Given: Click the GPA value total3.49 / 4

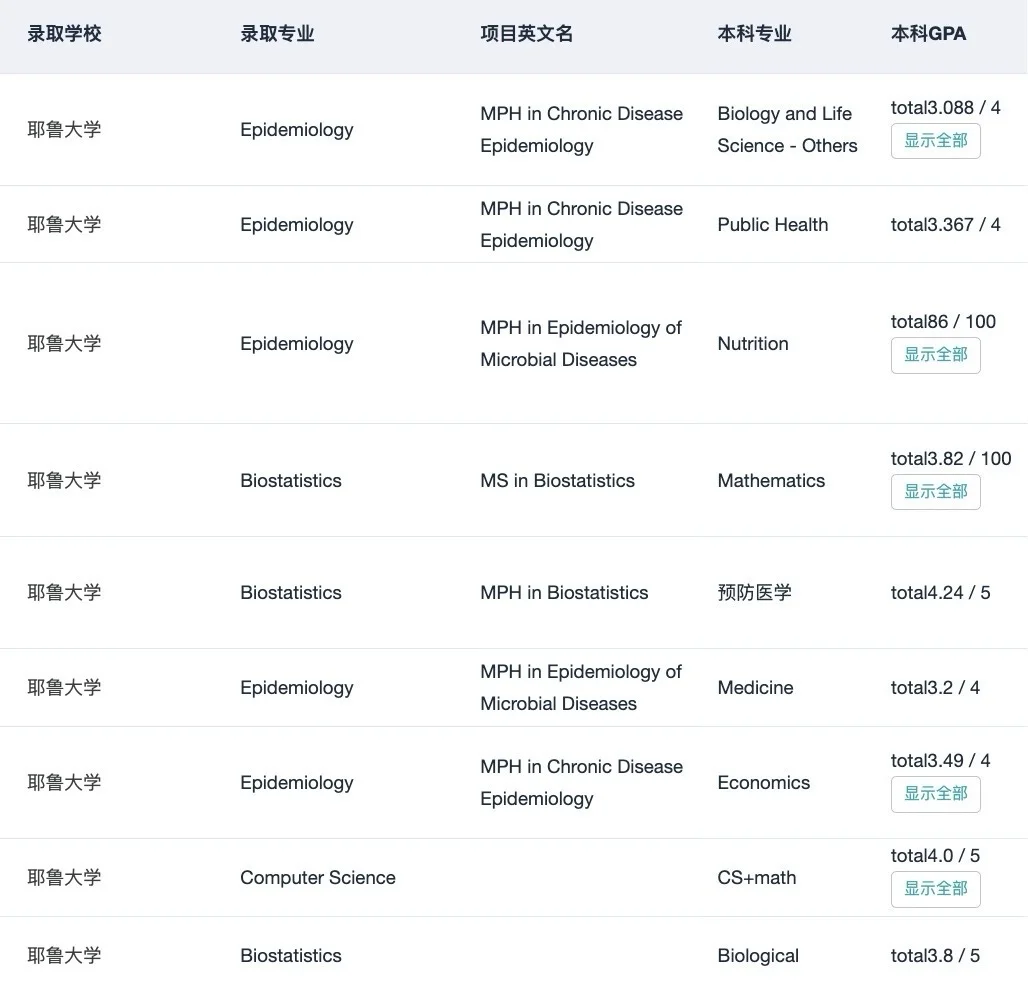Looking at the screenshot, I should (940, 760).
